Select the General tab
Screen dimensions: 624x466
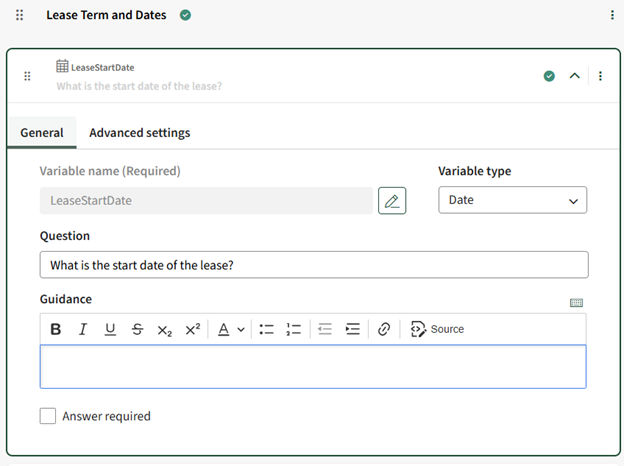42,132
